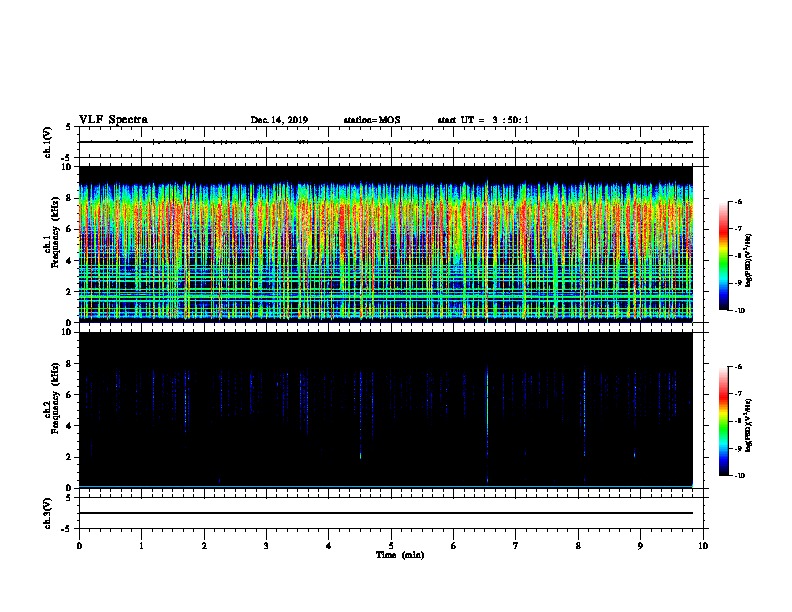
Task: Click the "ch.1(V)" axis label of the top waveform
Action: tap(48, 142)
